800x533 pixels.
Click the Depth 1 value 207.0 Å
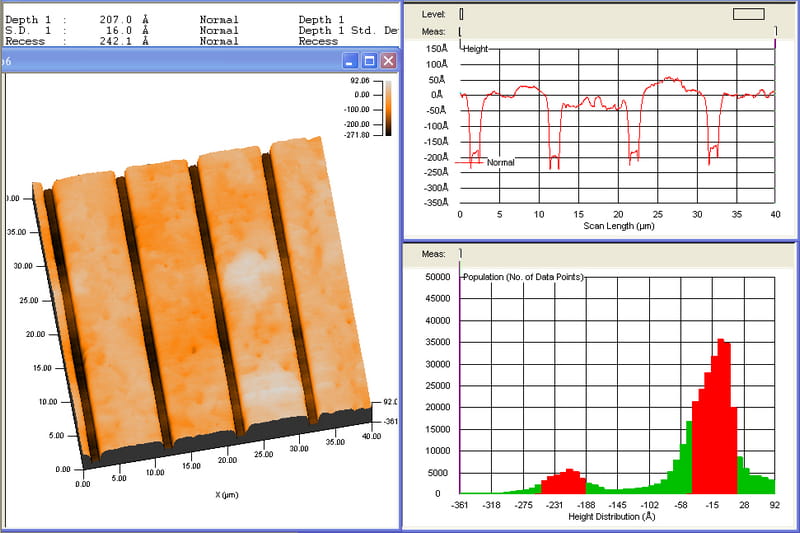click(124, 20)
